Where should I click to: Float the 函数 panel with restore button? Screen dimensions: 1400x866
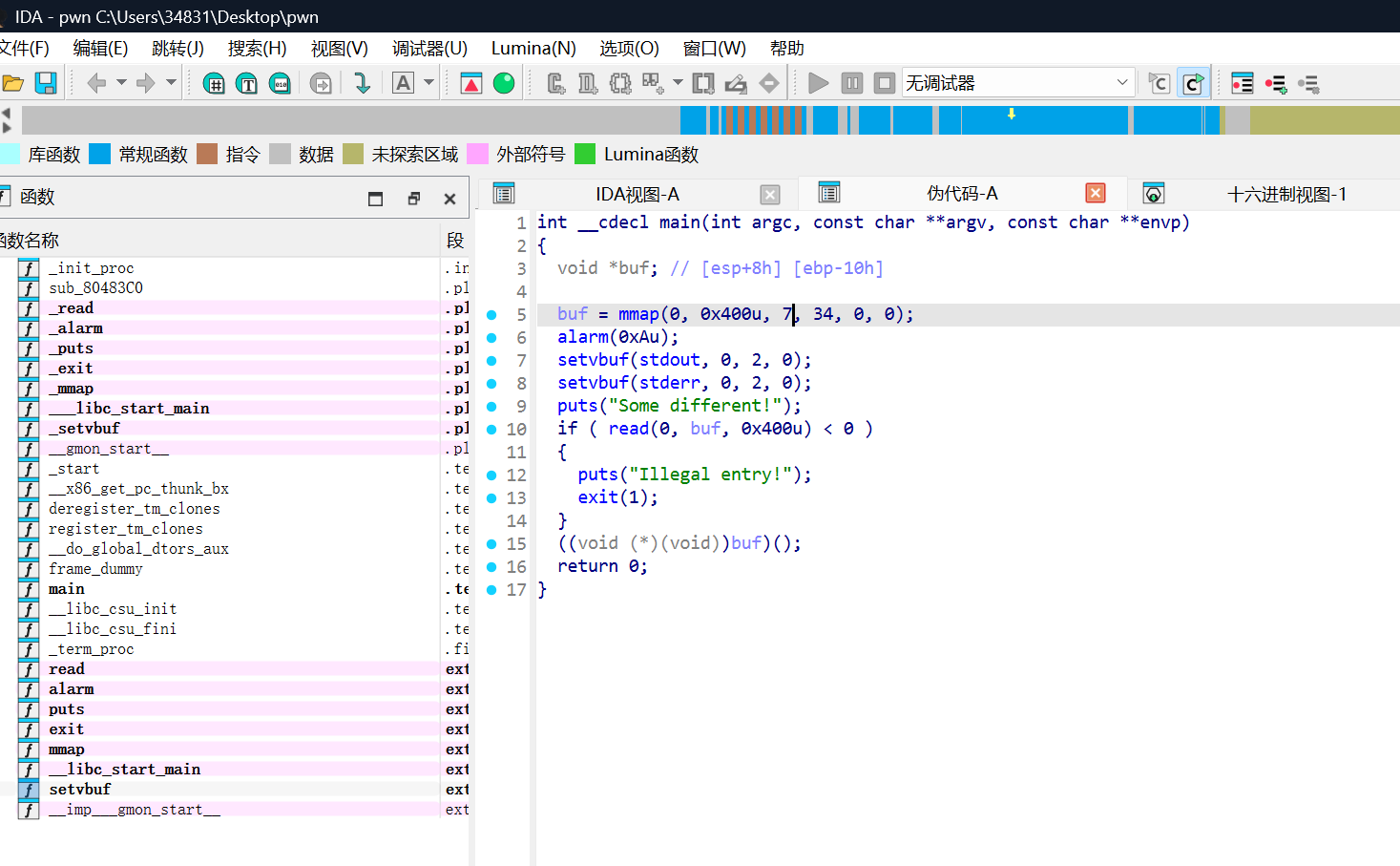[413, 199]
